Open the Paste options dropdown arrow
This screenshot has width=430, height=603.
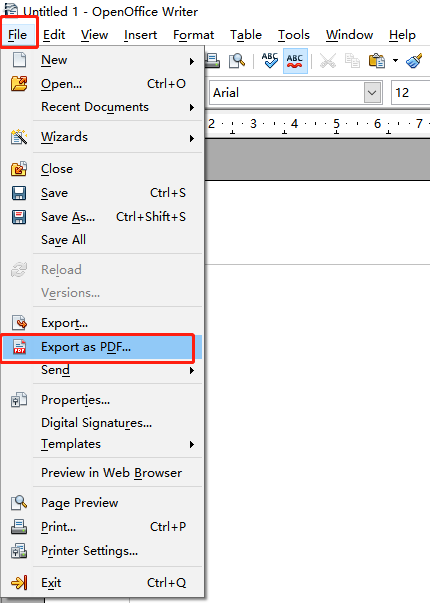pyautogui.click(x=395, y=61)
